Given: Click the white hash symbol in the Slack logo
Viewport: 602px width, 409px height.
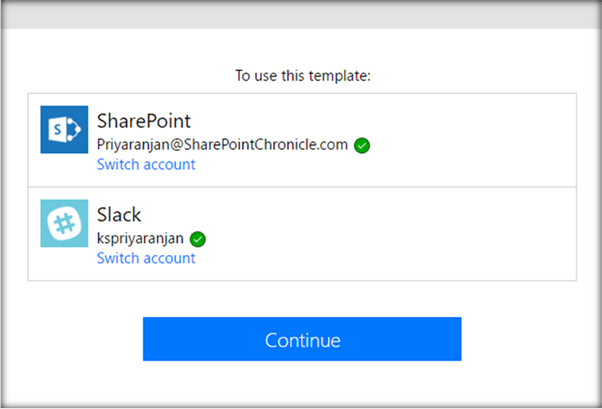Looking at the screenshot, I should (x=65, y=224).
